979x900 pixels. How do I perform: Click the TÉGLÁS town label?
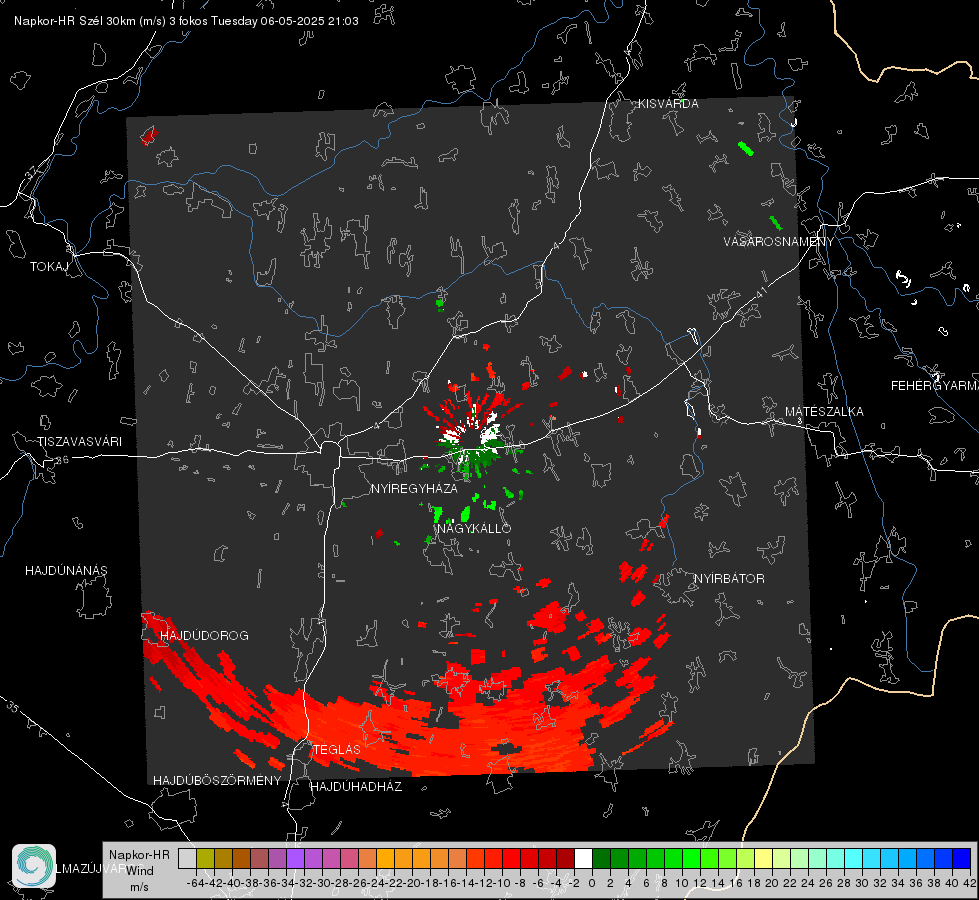pyautogui.click(x=337, y=749)
